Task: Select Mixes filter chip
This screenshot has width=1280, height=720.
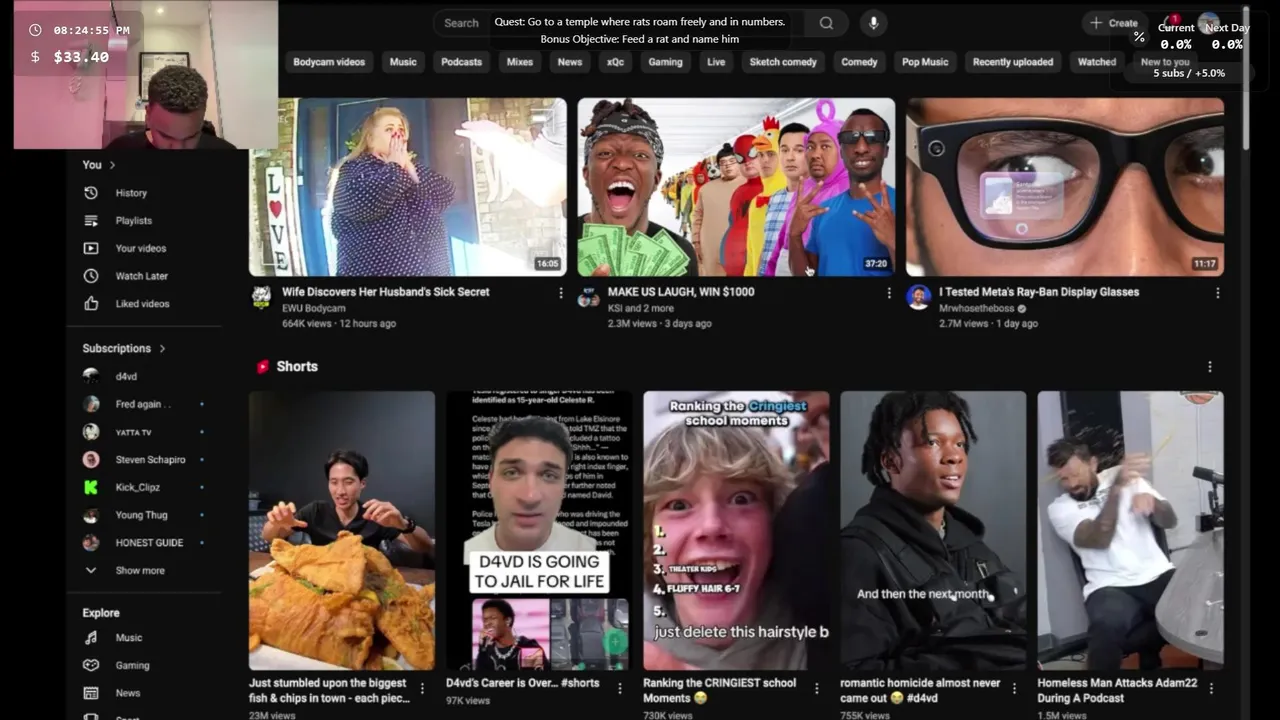Action: point(520,62)
